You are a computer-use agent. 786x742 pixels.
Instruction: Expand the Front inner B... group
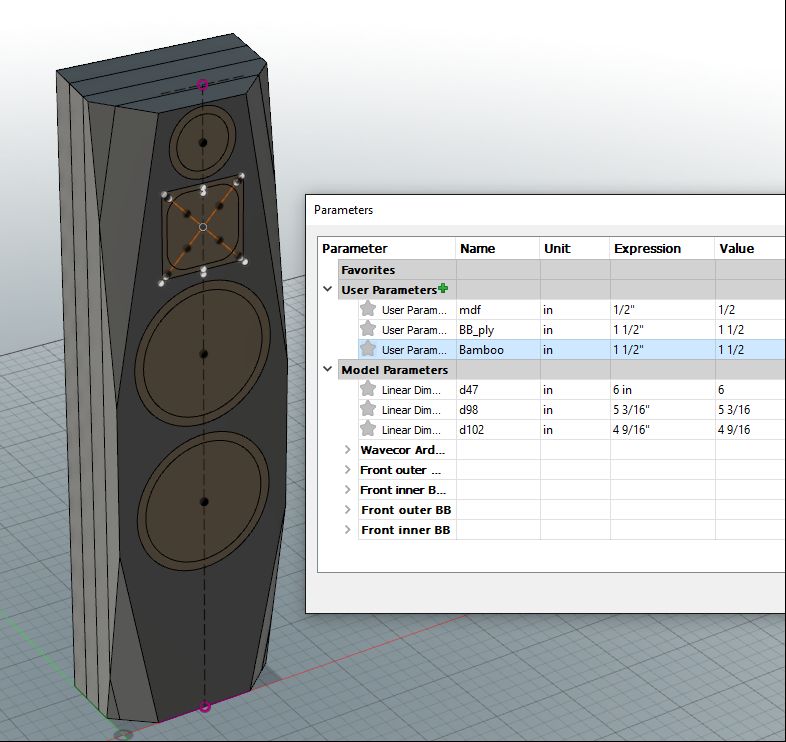347,490
